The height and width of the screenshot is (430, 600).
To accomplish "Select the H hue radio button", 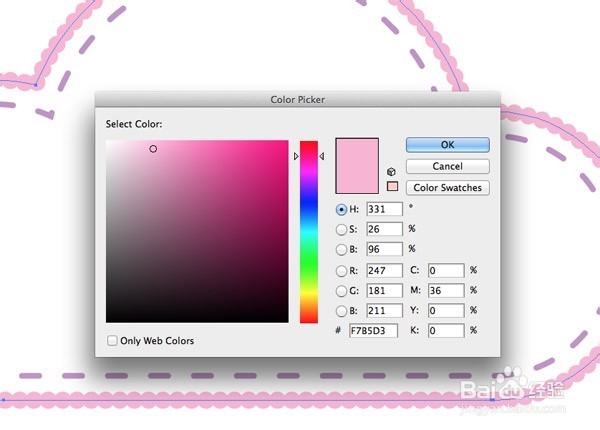I will [341, 210].
